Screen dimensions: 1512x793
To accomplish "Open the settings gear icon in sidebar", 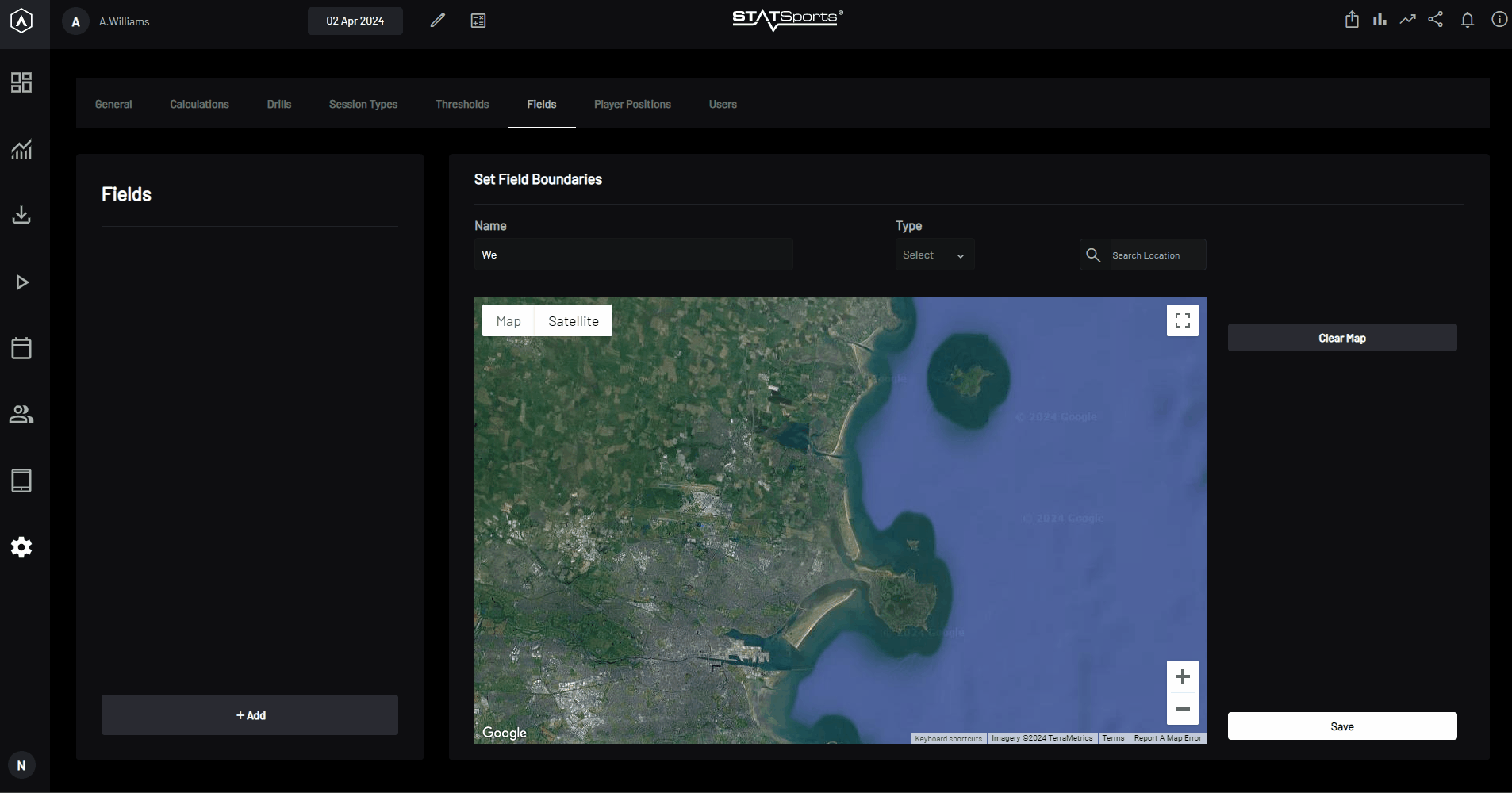I will (x=21, y=547).
